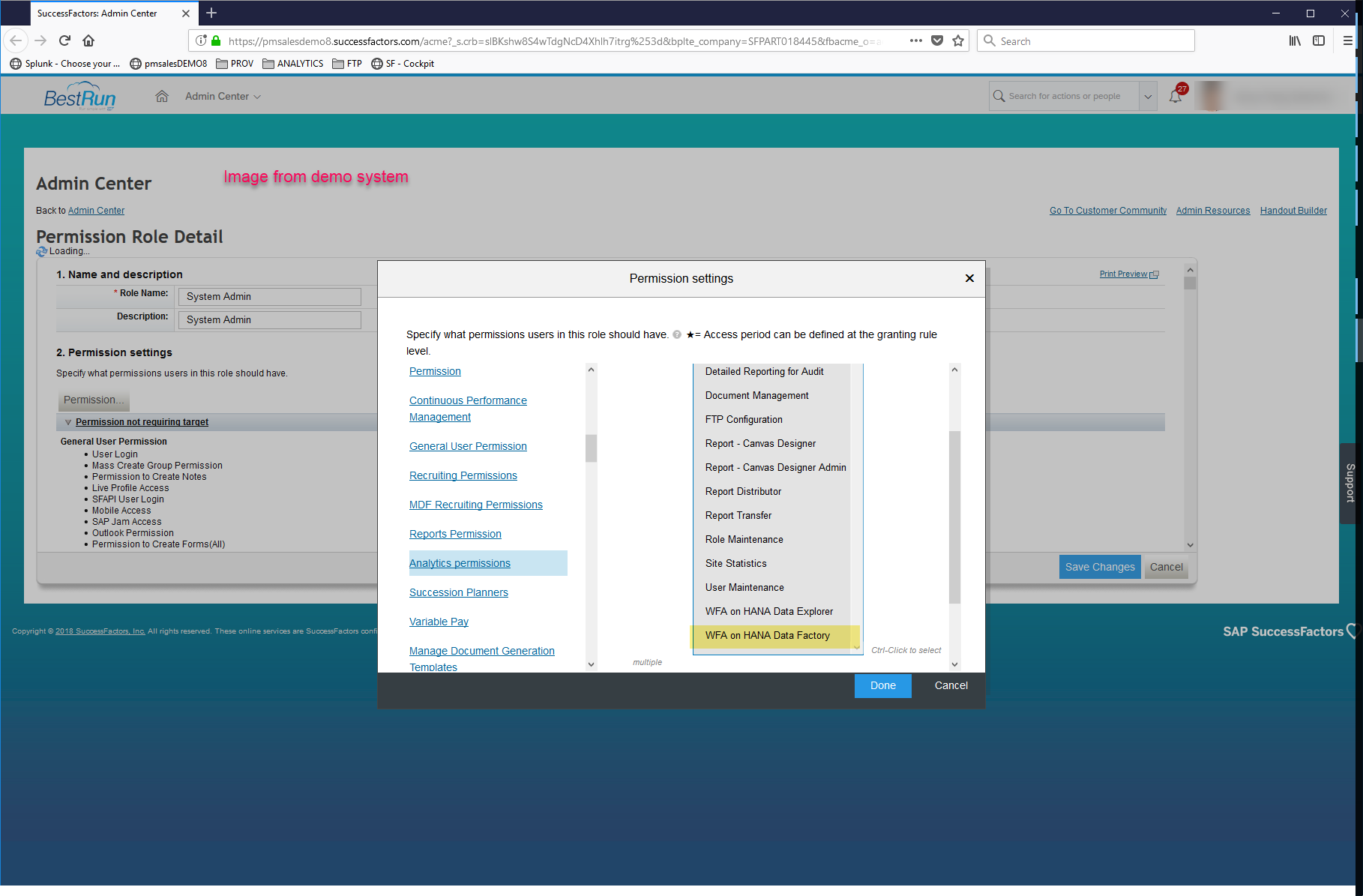Select Continuous Performance Management category
1363x896 pixels.
[x=468, y=409]
